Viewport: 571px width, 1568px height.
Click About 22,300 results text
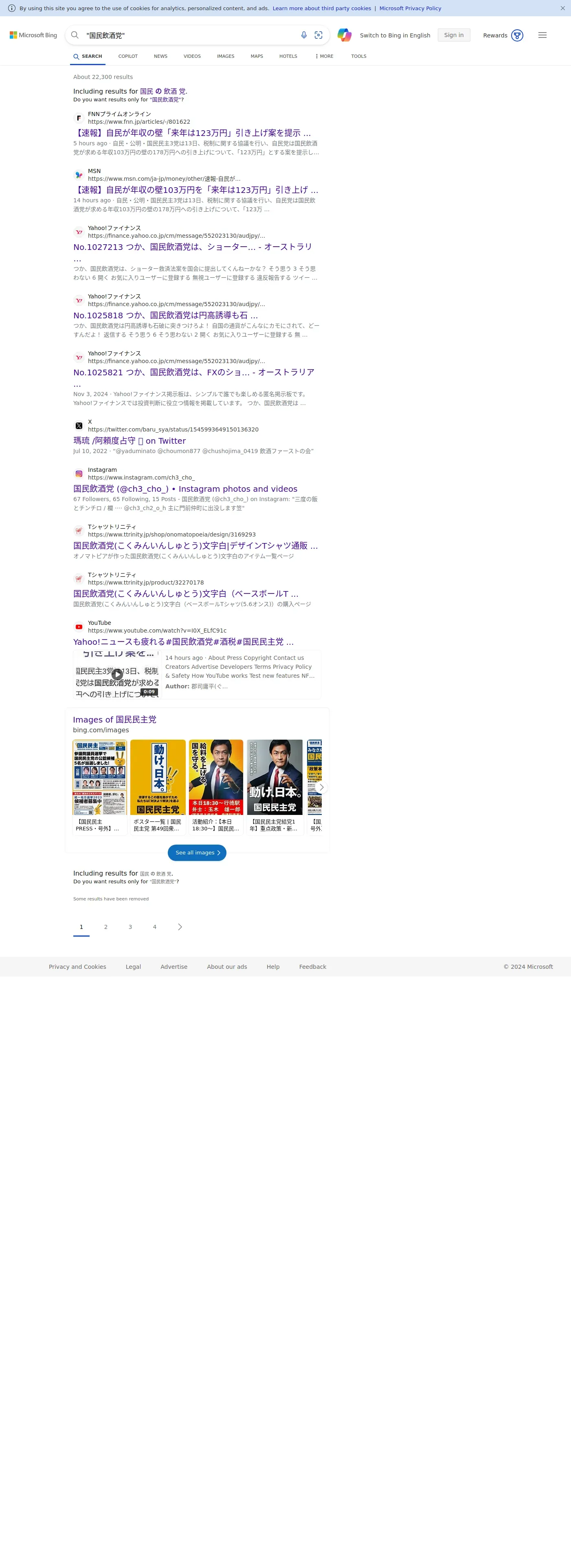[x=103, y=77]
